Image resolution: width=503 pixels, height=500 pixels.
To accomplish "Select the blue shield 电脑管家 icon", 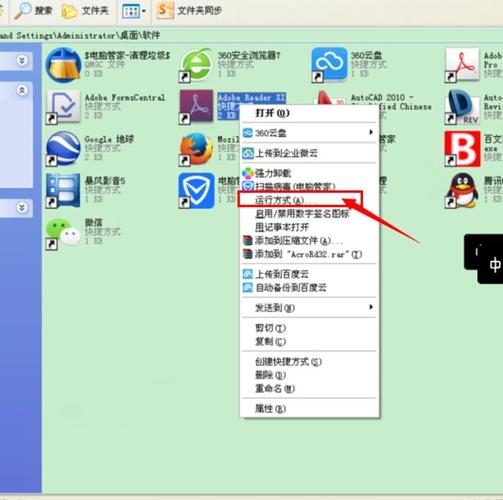I will [196, 191].
